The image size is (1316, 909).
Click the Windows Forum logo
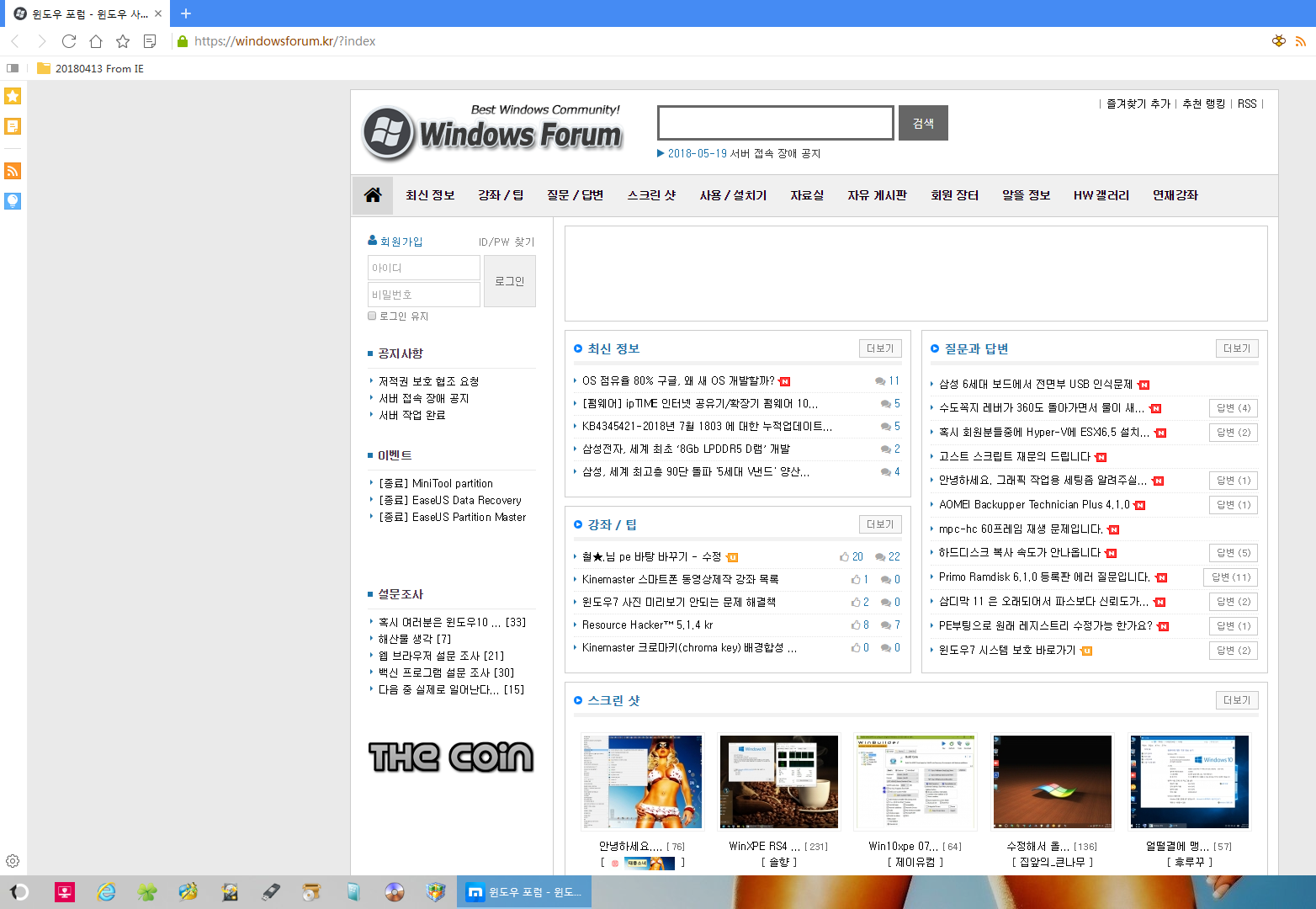(492, 132)
